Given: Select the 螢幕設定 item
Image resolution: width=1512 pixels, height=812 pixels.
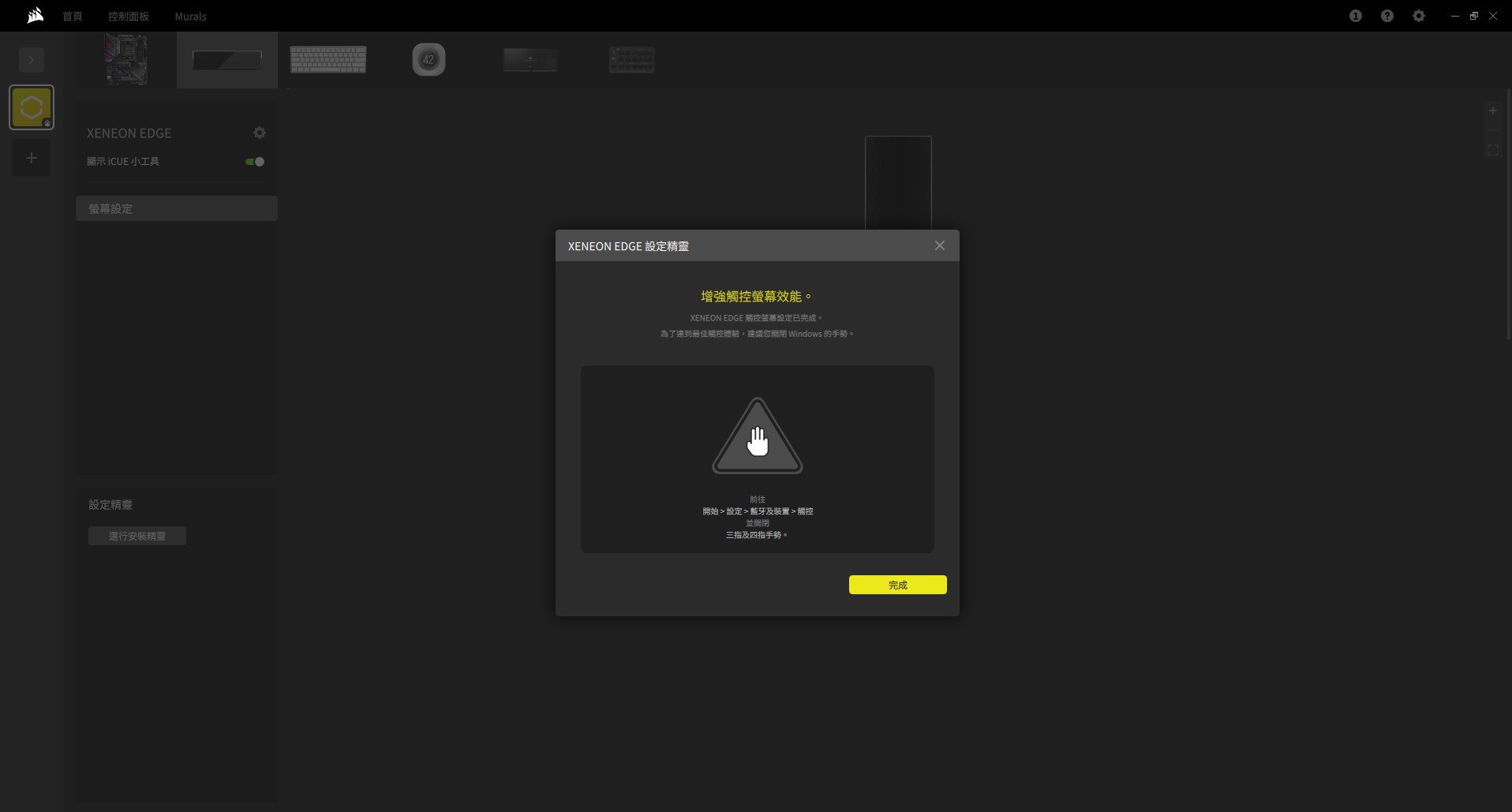Looking at the screenshot, I should (x=176, y=209).
